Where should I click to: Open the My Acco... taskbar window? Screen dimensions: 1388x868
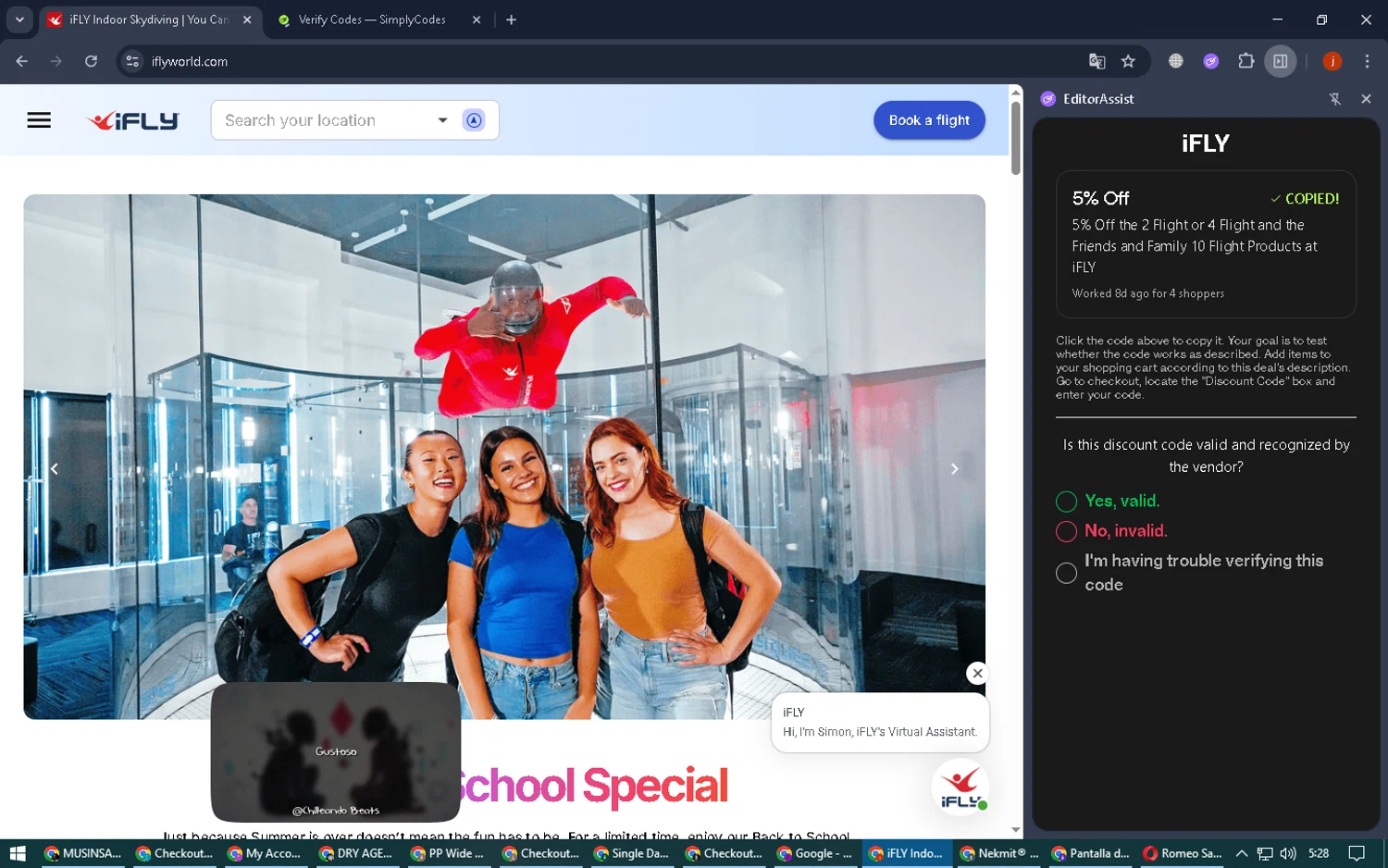coord(265,853)
